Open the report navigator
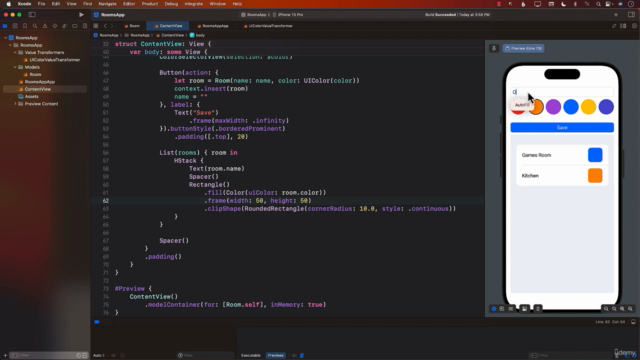 point(84,26)
